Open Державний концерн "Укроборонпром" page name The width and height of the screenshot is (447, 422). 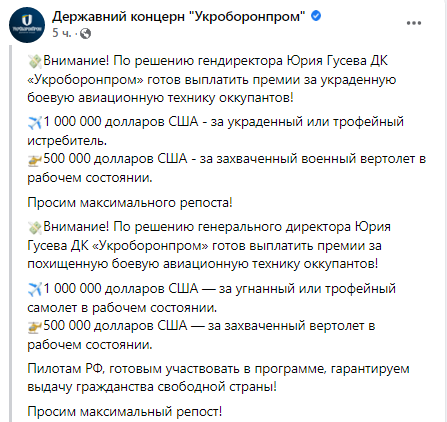(179, 16)
